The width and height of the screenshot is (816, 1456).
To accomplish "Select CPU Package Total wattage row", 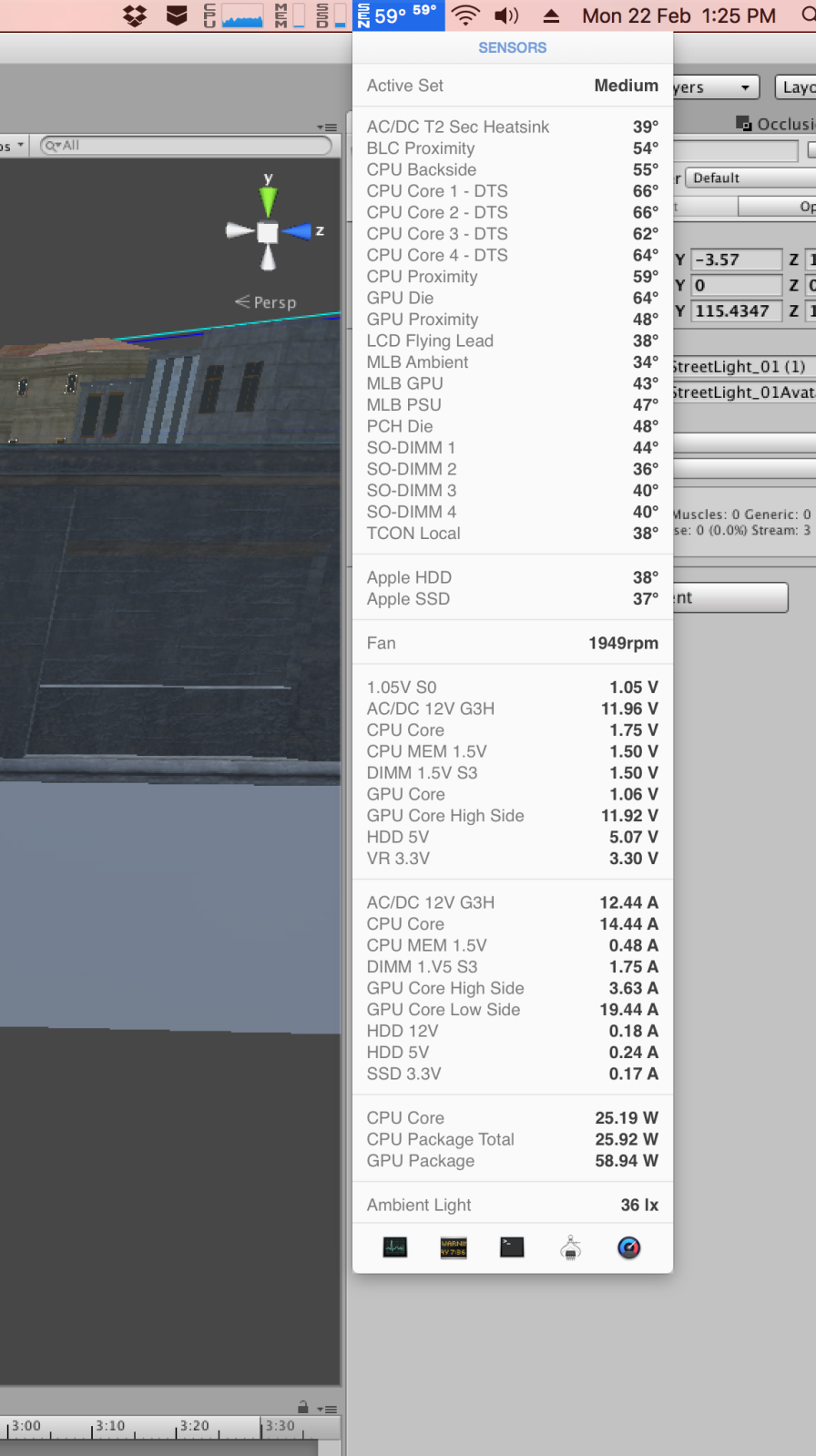I will pos(513,1139).
